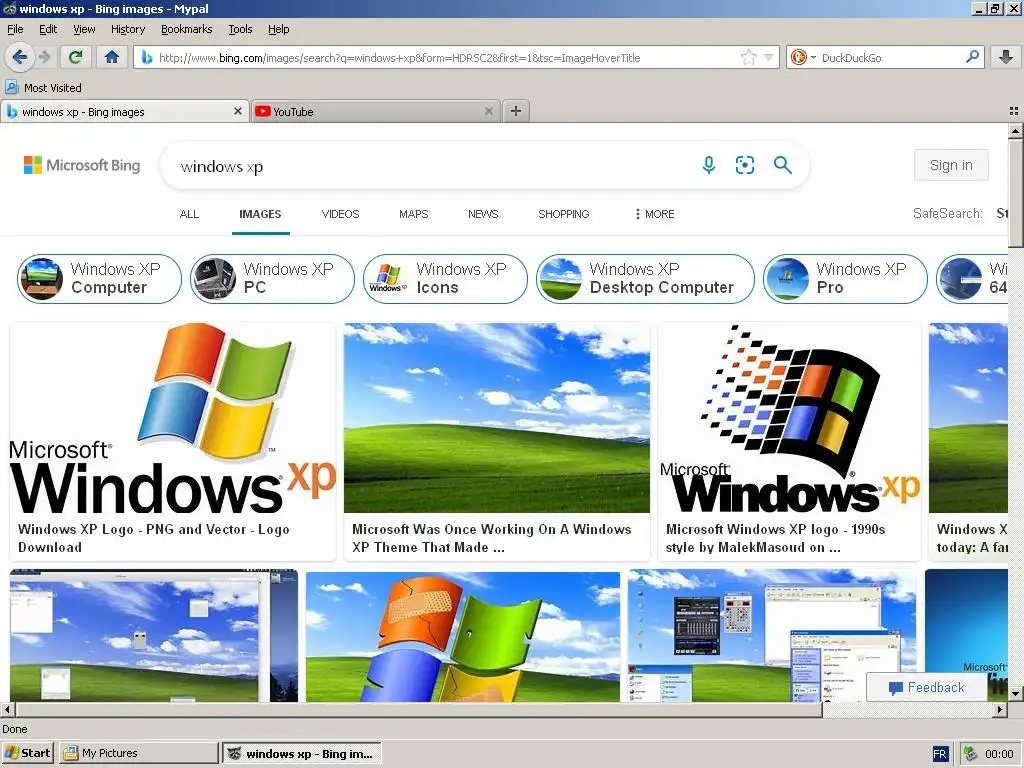Open the desktop with scattered windows thumbnail
Image resolution: width=1024 pixels, height=768 pixels.
point(153,637)
